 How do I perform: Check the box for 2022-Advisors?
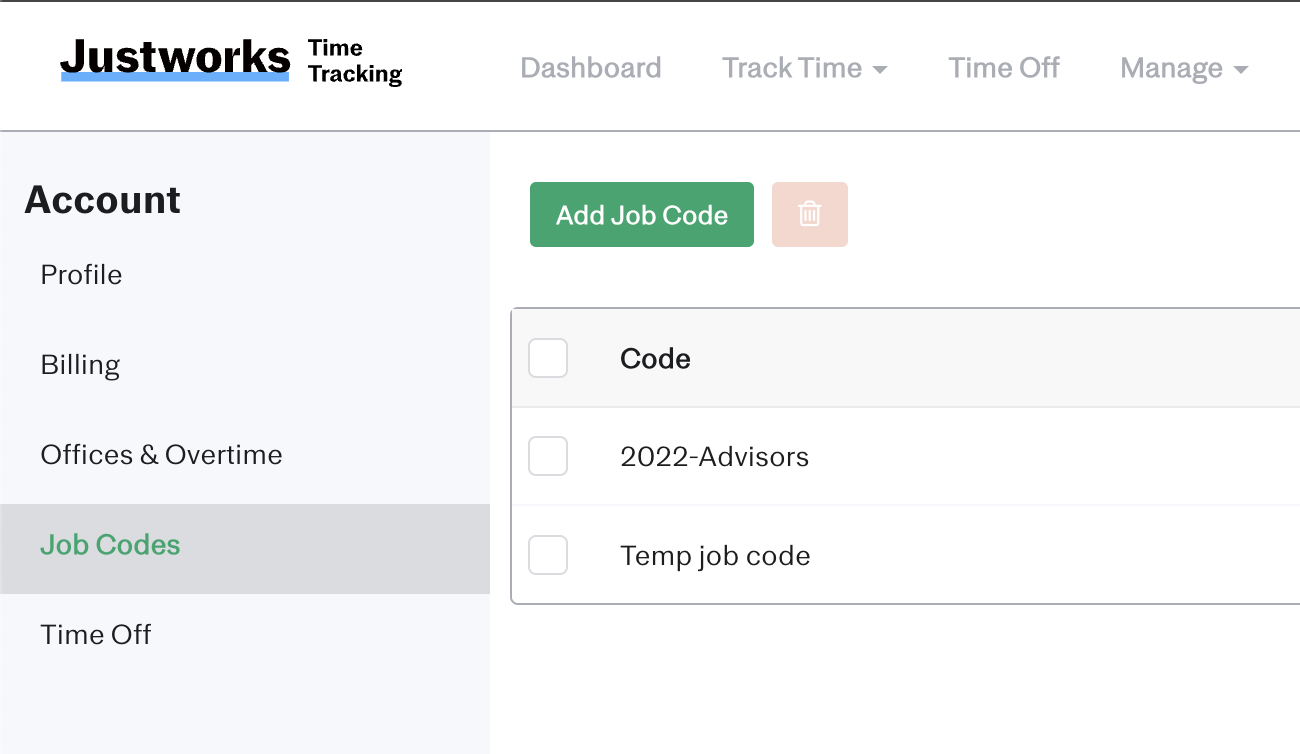click(548, 456)
